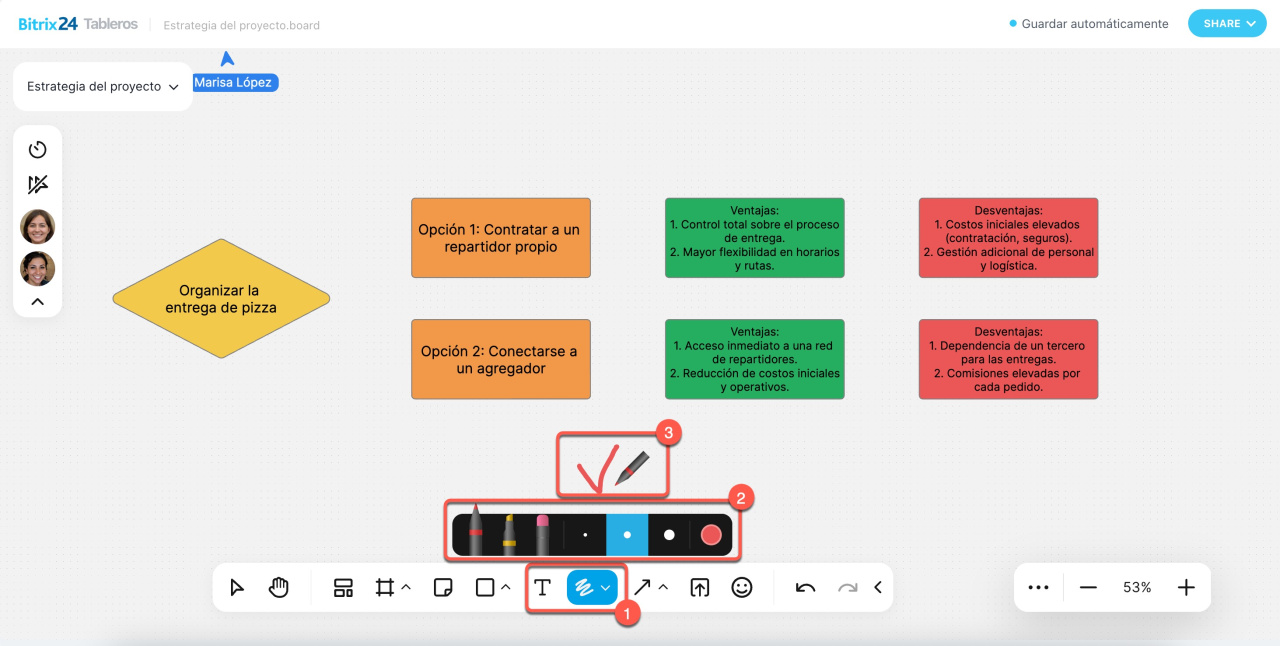This screenshot has width=1280, height=646.
Task: Switch to the highlighter marker
Action: pyautogui.click(x=509, y=534)
